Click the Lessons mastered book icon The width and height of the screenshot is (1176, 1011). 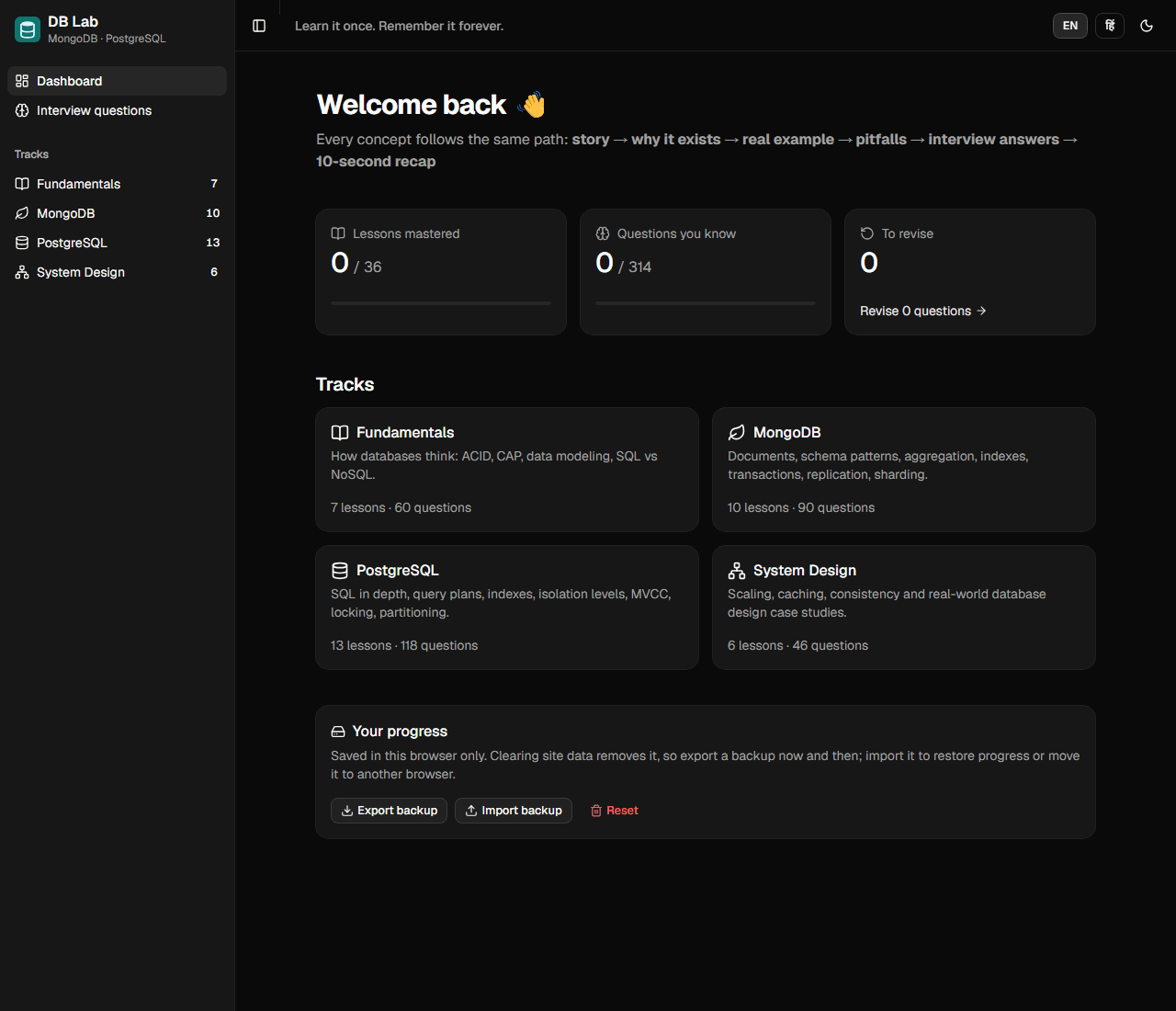338,233
